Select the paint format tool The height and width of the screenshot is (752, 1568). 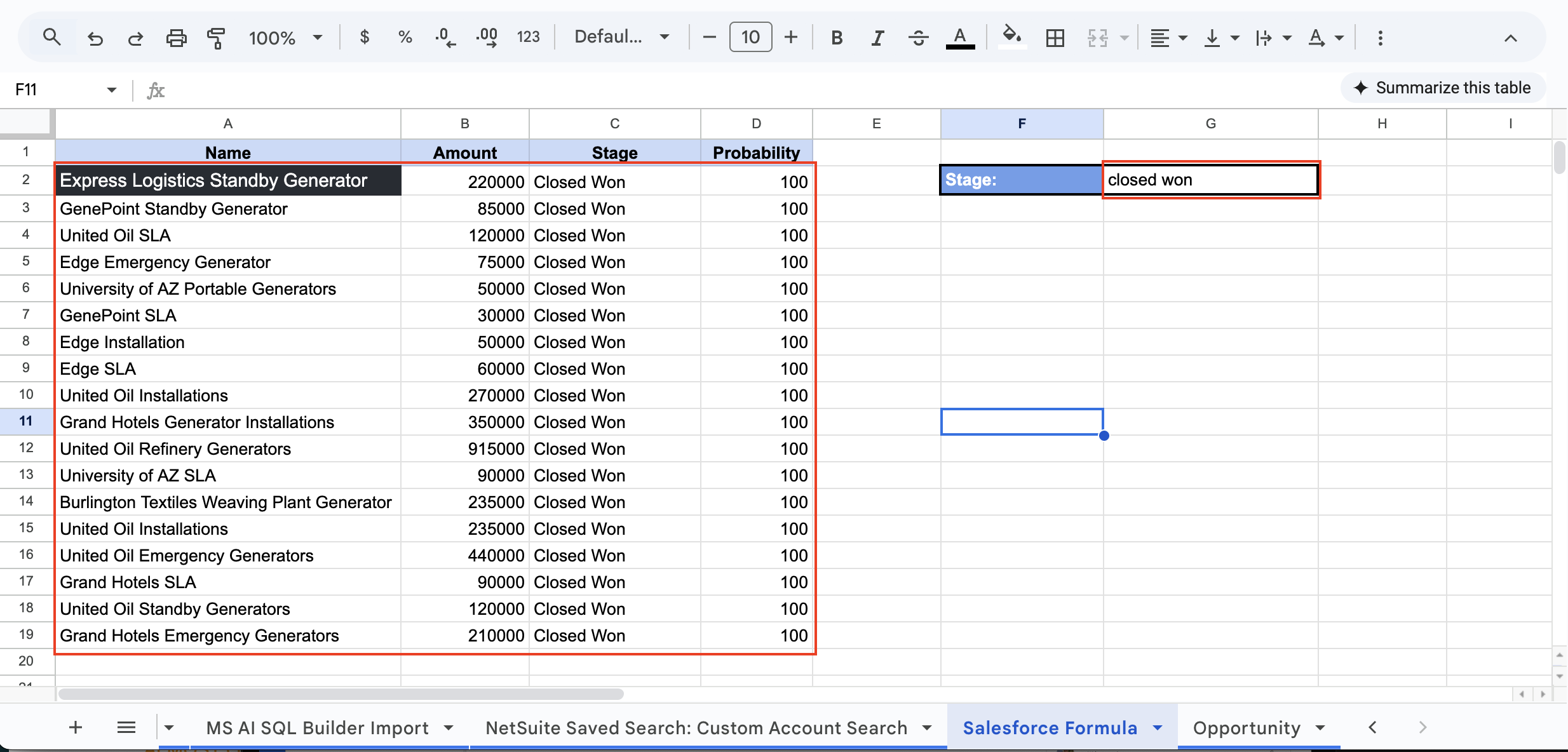tap(215, 37)
